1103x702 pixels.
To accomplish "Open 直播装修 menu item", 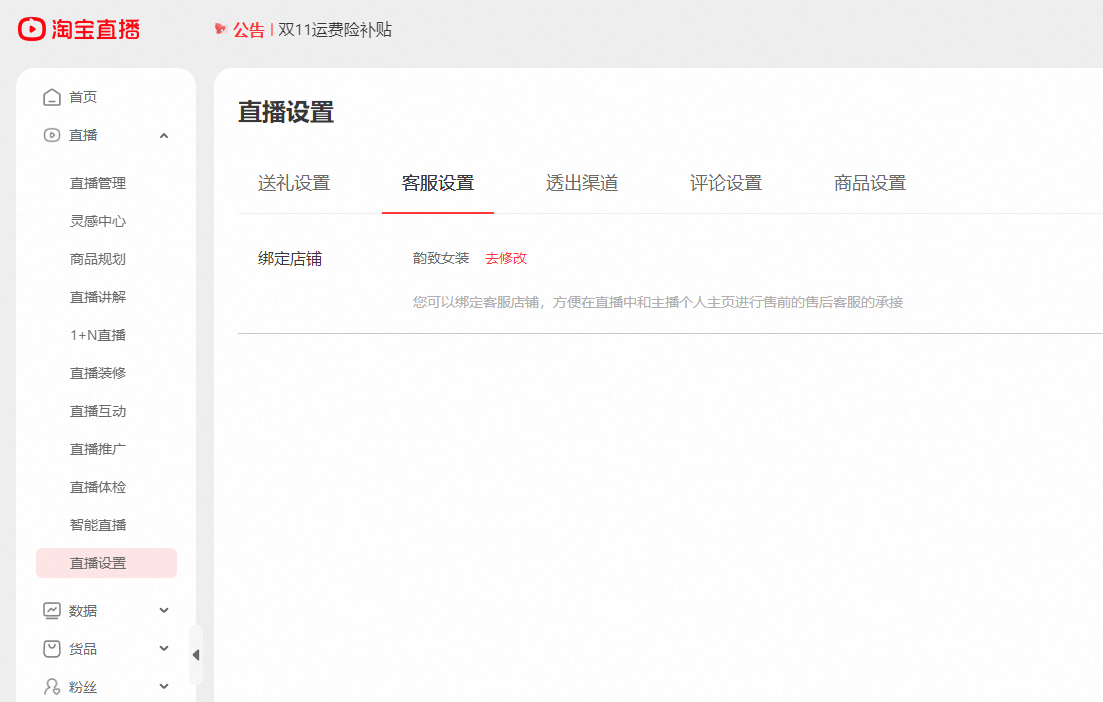I will (98, 373).
